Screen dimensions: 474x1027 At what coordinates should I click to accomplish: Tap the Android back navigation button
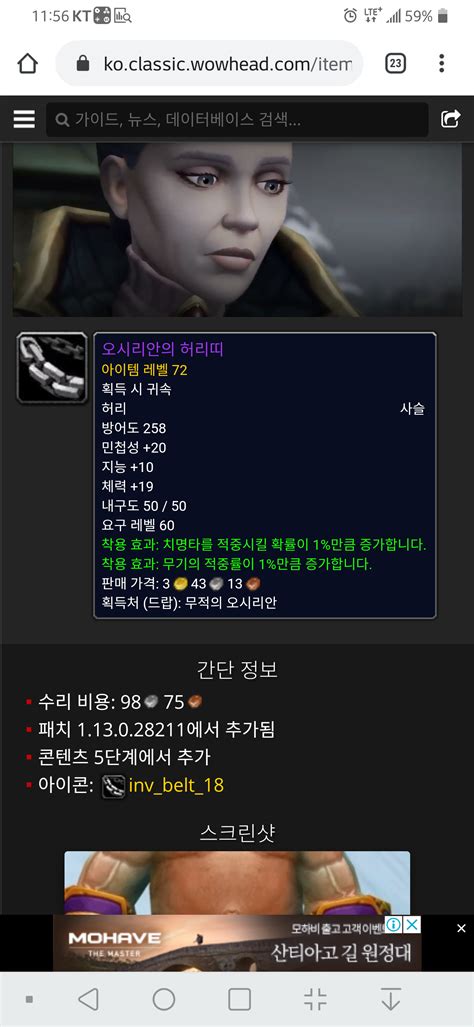[88, 999]
